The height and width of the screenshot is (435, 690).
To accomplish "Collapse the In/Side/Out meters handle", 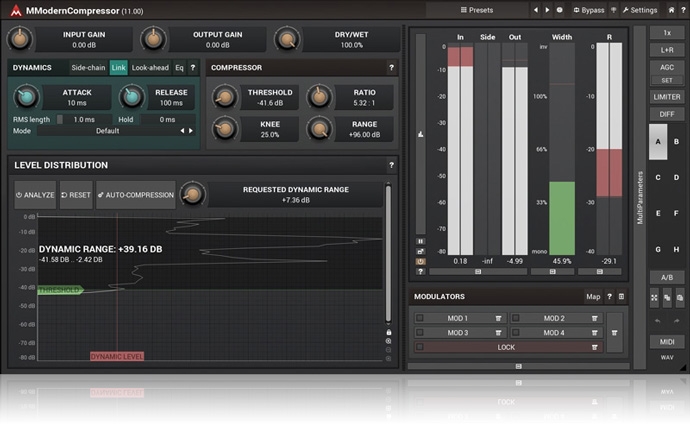I will click(x=478, y=272).
